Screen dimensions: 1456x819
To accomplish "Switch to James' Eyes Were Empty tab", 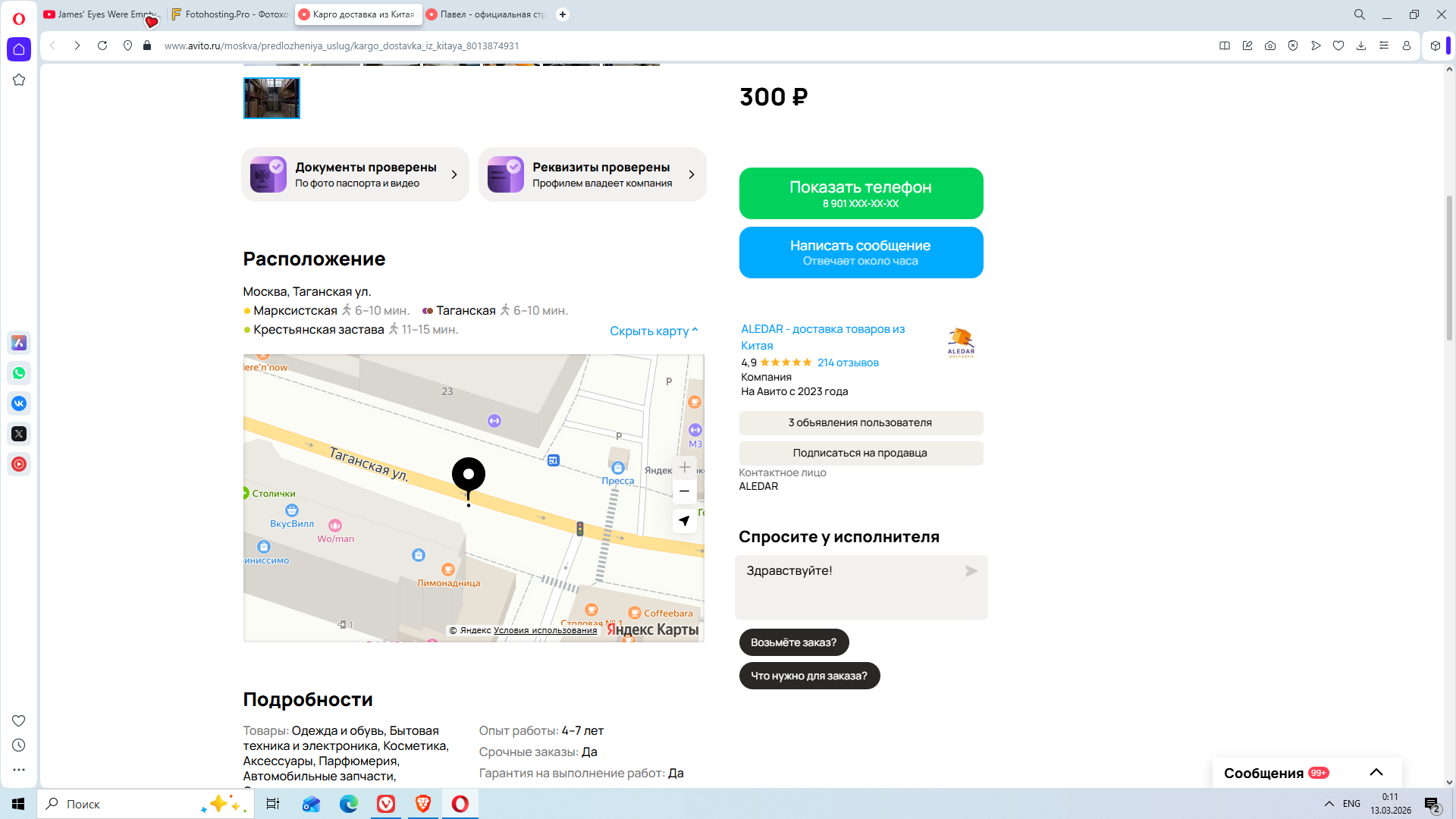I will [x=101, y=14].
